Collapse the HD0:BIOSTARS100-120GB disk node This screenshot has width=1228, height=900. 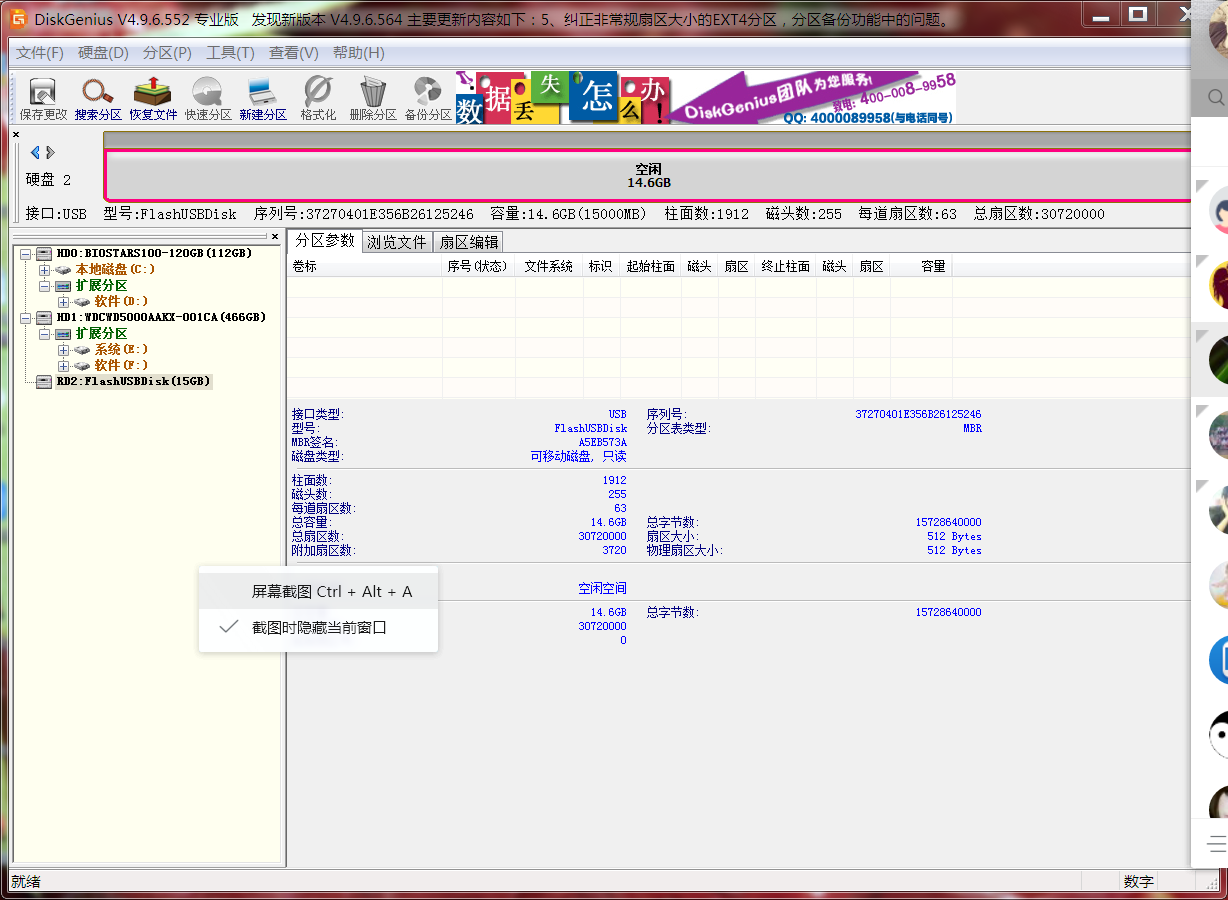tap(24, 253)
